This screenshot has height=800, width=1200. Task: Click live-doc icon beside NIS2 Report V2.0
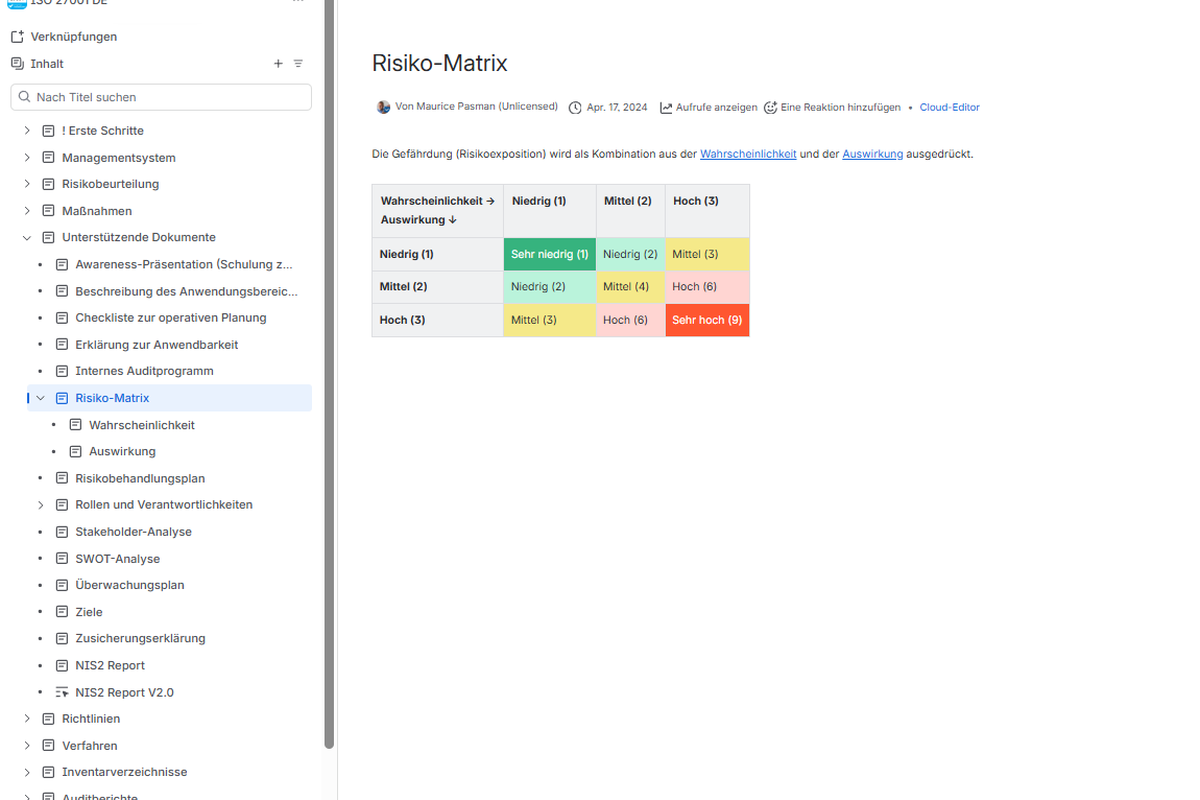click(62, 692)
